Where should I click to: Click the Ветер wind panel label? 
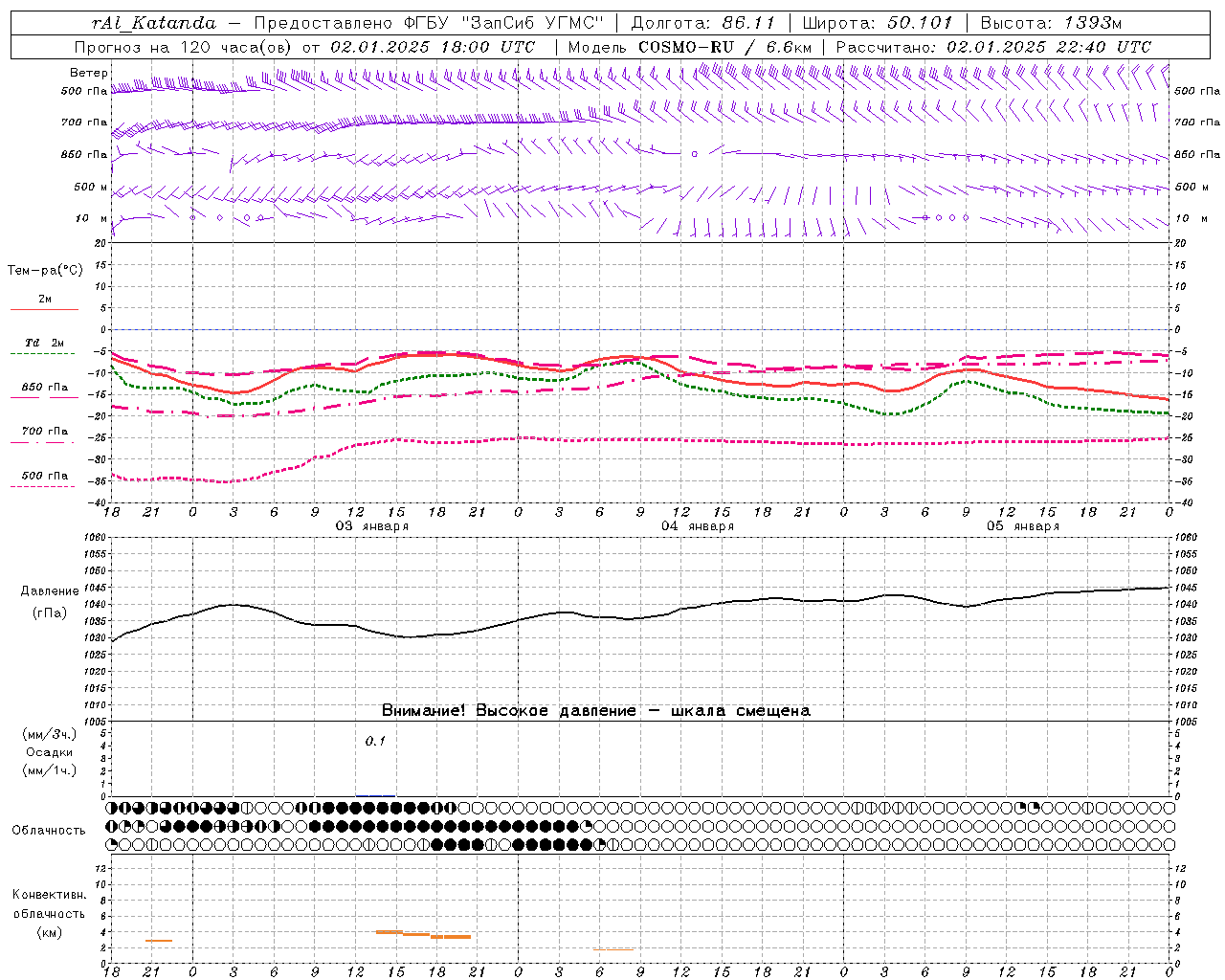click(x=89, y=73)
